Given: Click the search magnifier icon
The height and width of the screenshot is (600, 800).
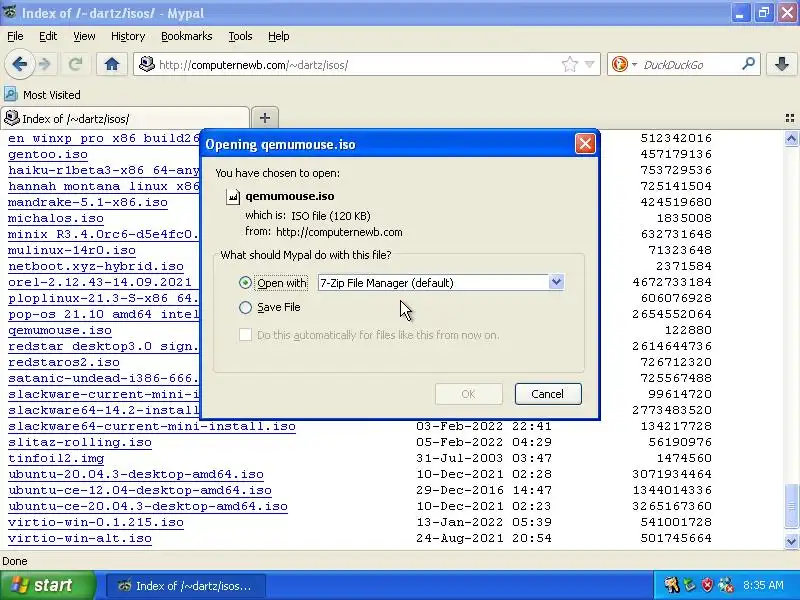Looking at the screenshot, I should [748, 64].
